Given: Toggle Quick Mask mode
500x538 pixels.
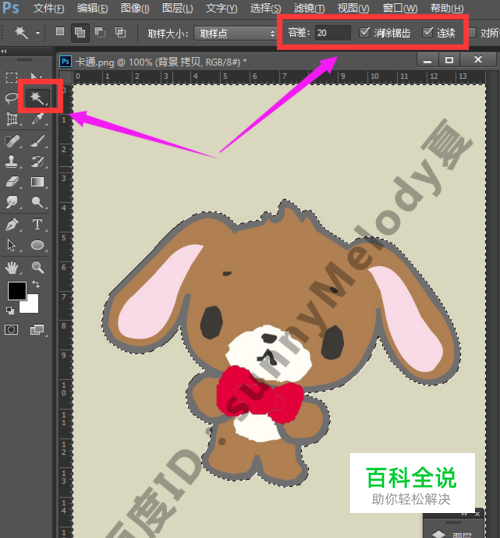Looking at the screenshot, I should pos(11,330).
